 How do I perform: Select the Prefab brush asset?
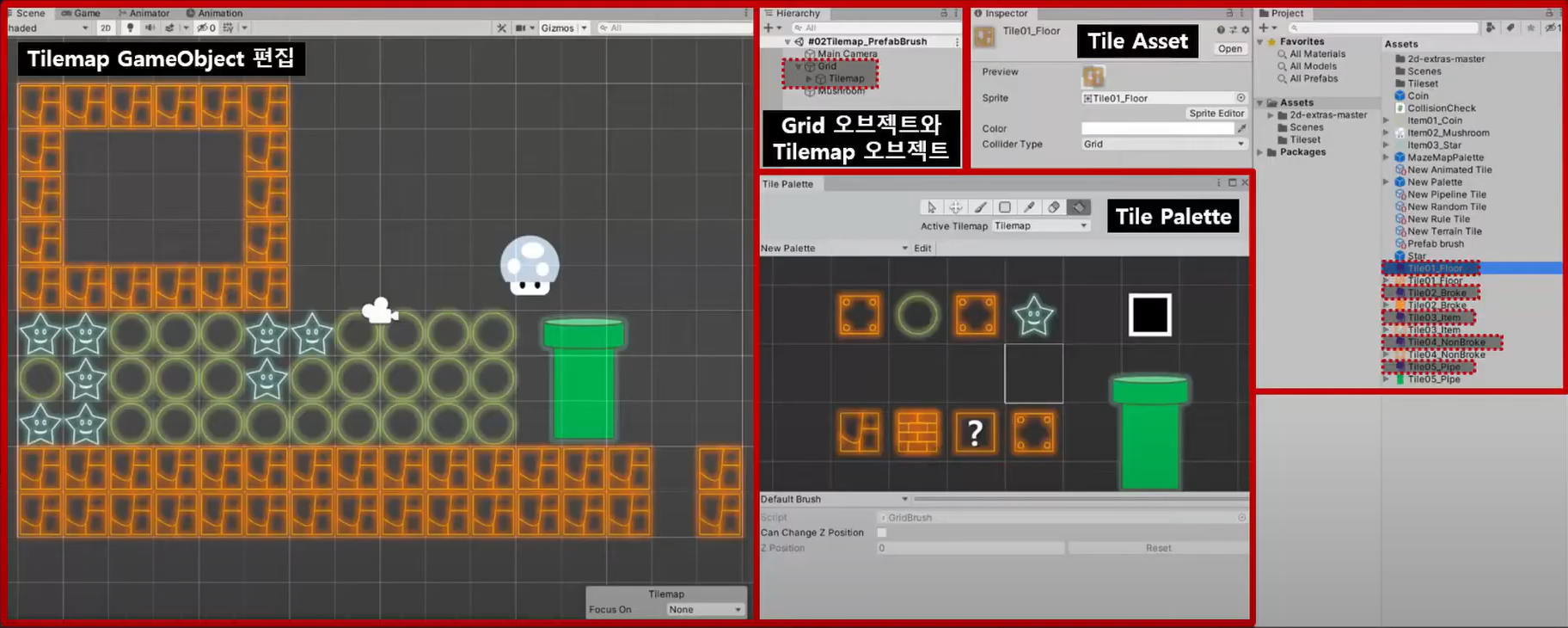pos(1435,243)
